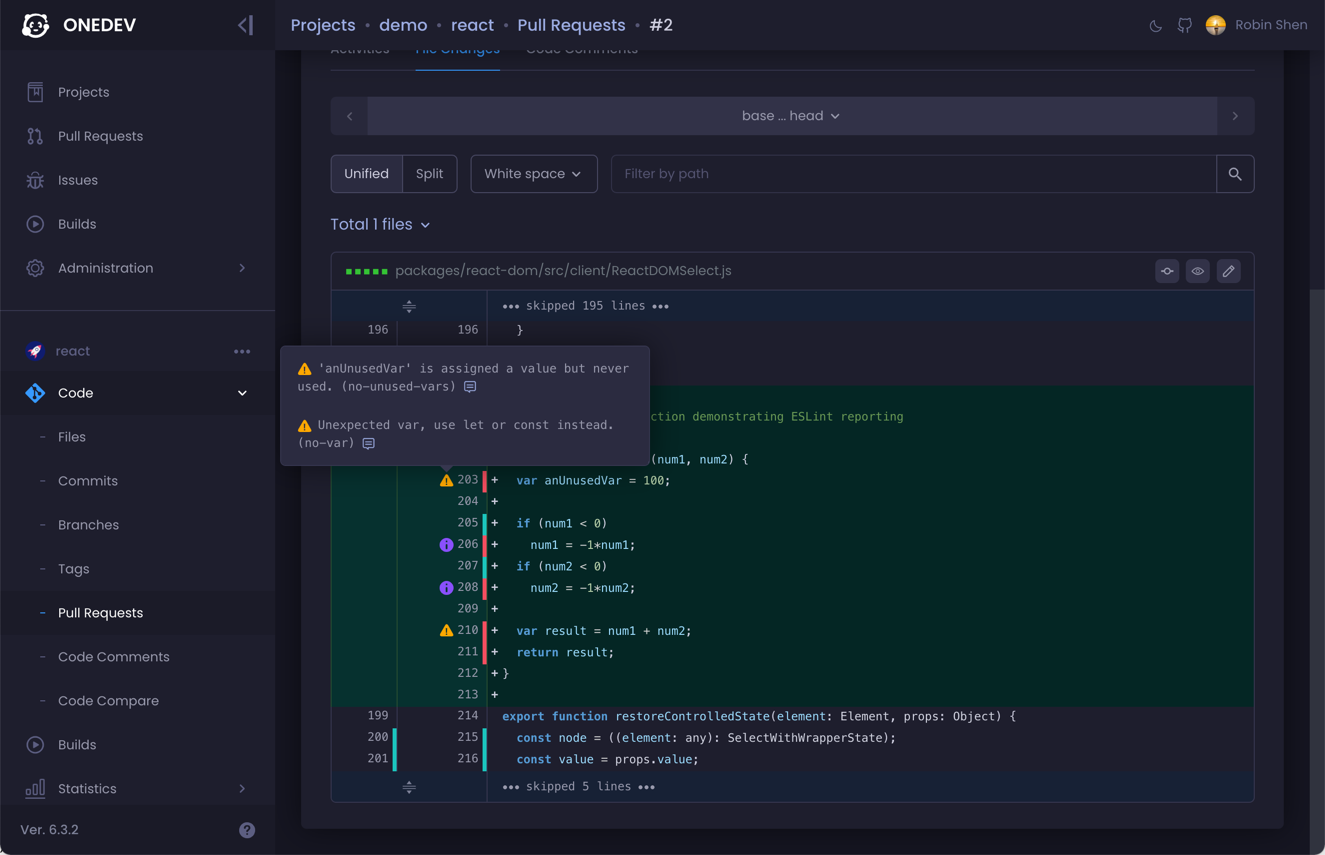
Task: Enable Unified diff mode
Action: [366, 173]
